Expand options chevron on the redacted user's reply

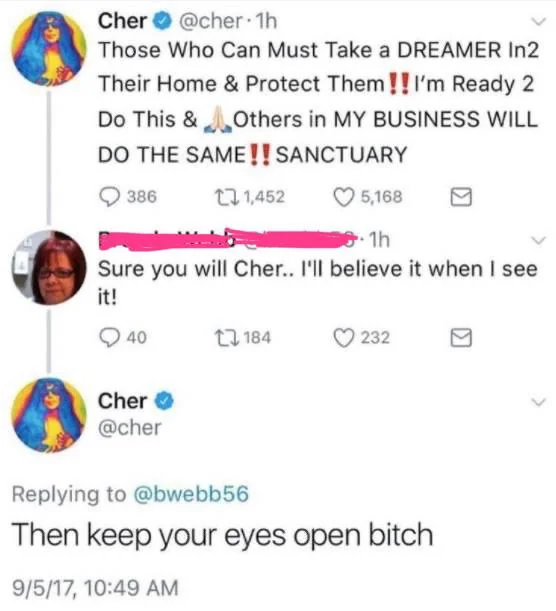pos(538,240)
